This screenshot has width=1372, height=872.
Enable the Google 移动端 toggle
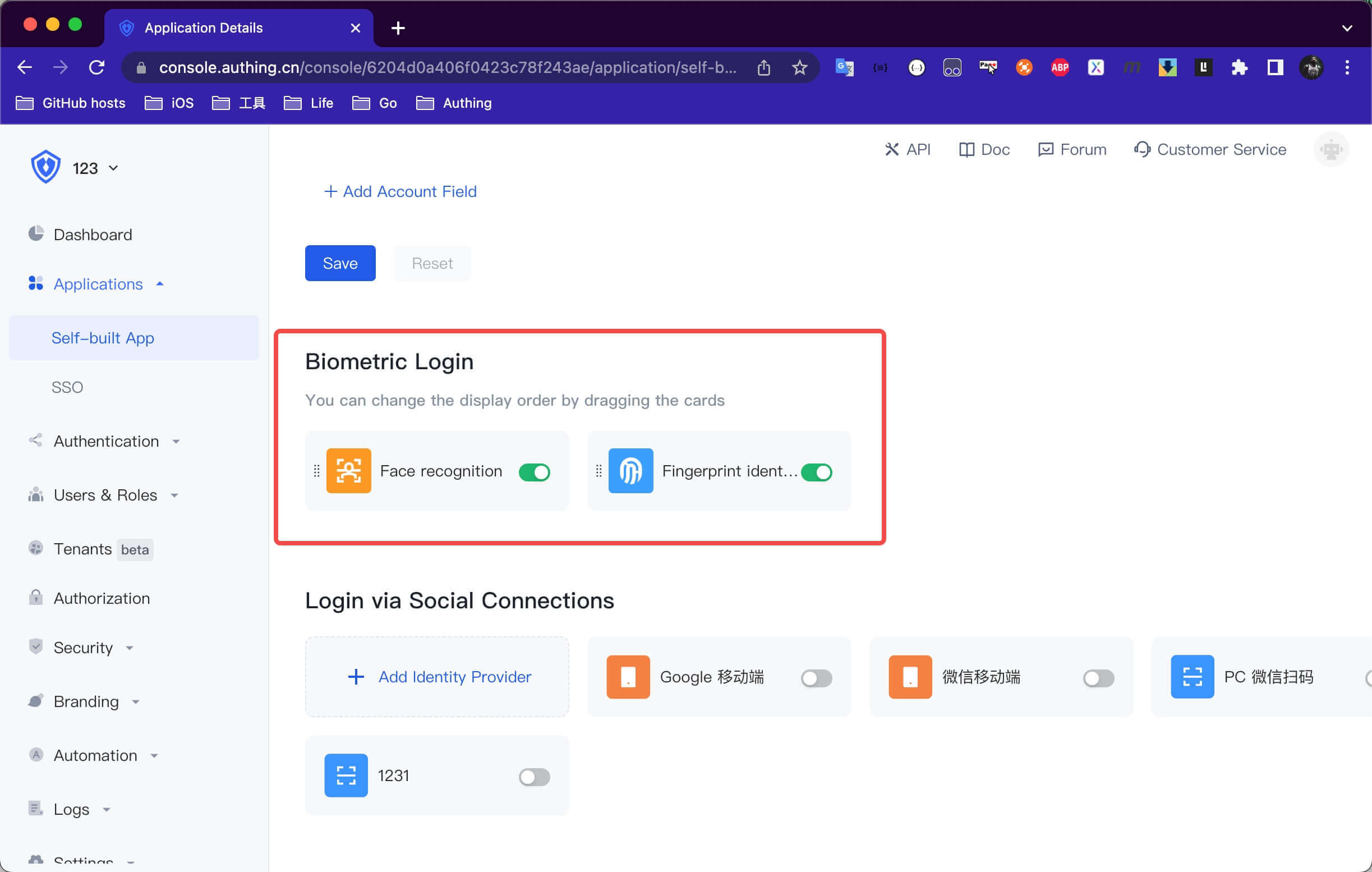click(x=816, y=678)
